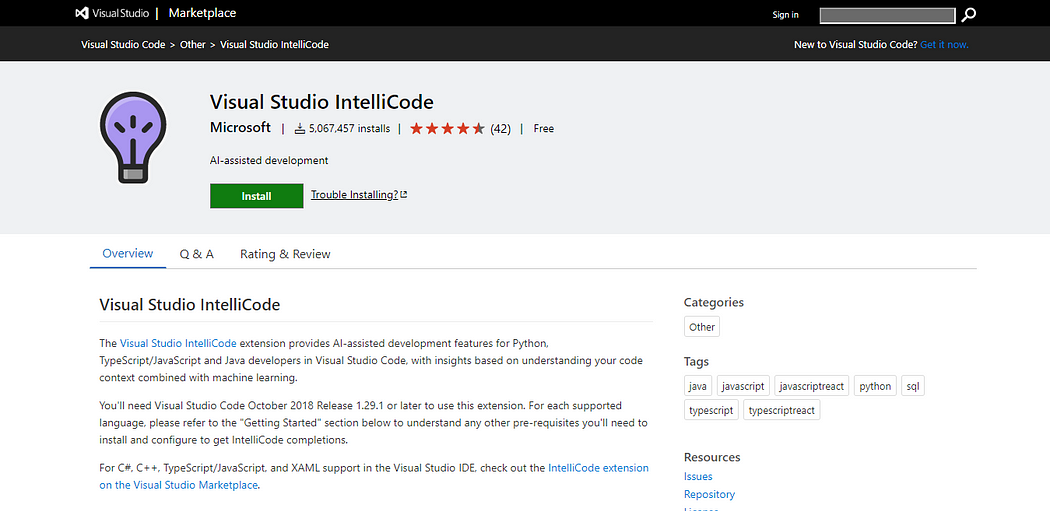Click the typescript tag
The height and width of the screenshot is (511, 1050).
click(712, 410)
